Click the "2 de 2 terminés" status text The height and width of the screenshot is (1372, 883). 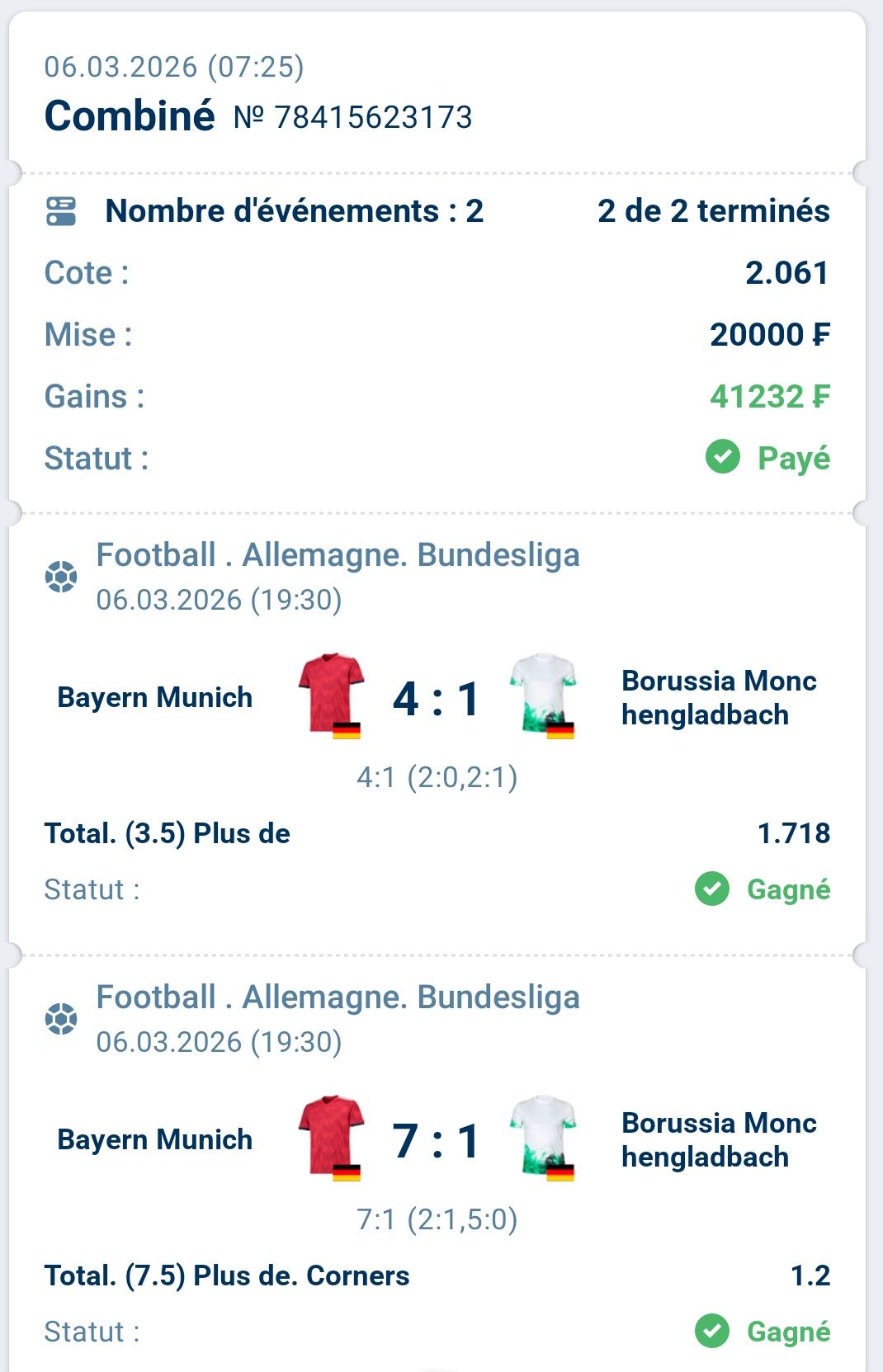(713, 211)
